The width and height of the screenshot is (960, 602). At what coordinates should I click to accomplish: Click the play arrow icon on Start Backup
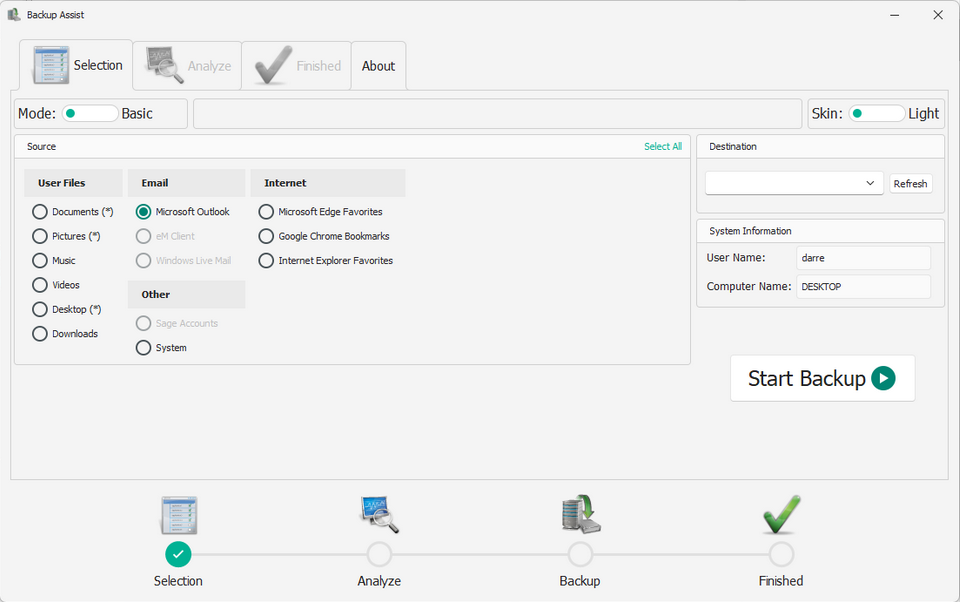pyautogui.click(x=883, y=378)
